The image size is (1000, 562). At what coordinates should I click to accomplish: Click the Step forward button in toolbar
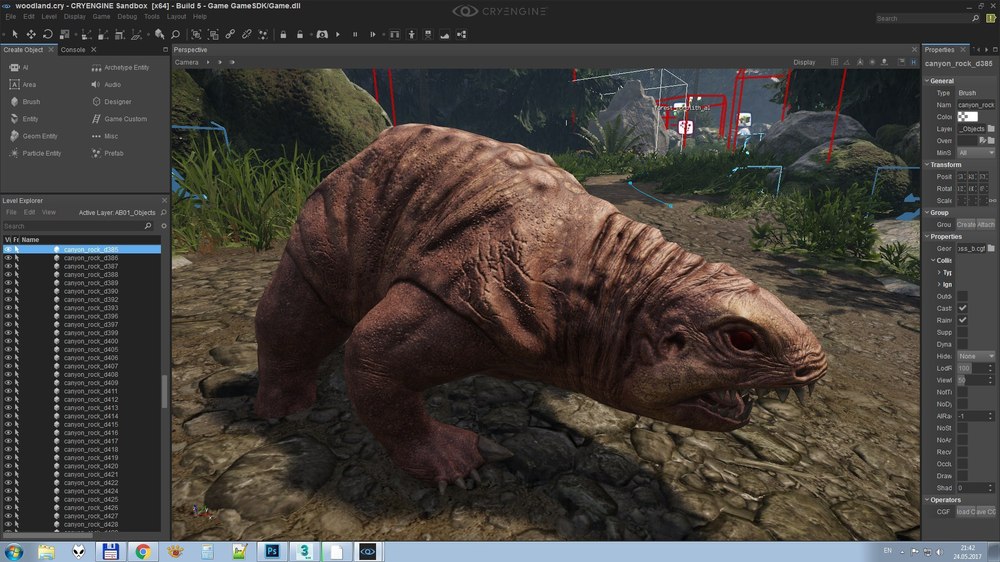click(373, 34)
